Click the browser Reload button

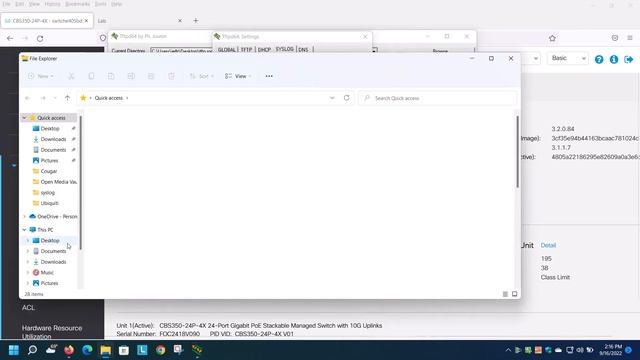[40, 38]
